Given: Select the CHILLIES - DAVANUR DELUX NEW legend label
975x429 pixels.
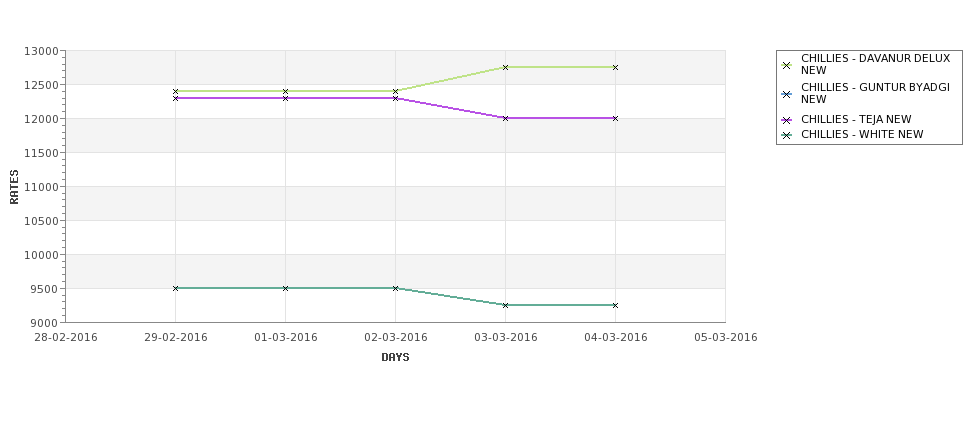Looking at the screenshot, I should click(x=876, y=64).
